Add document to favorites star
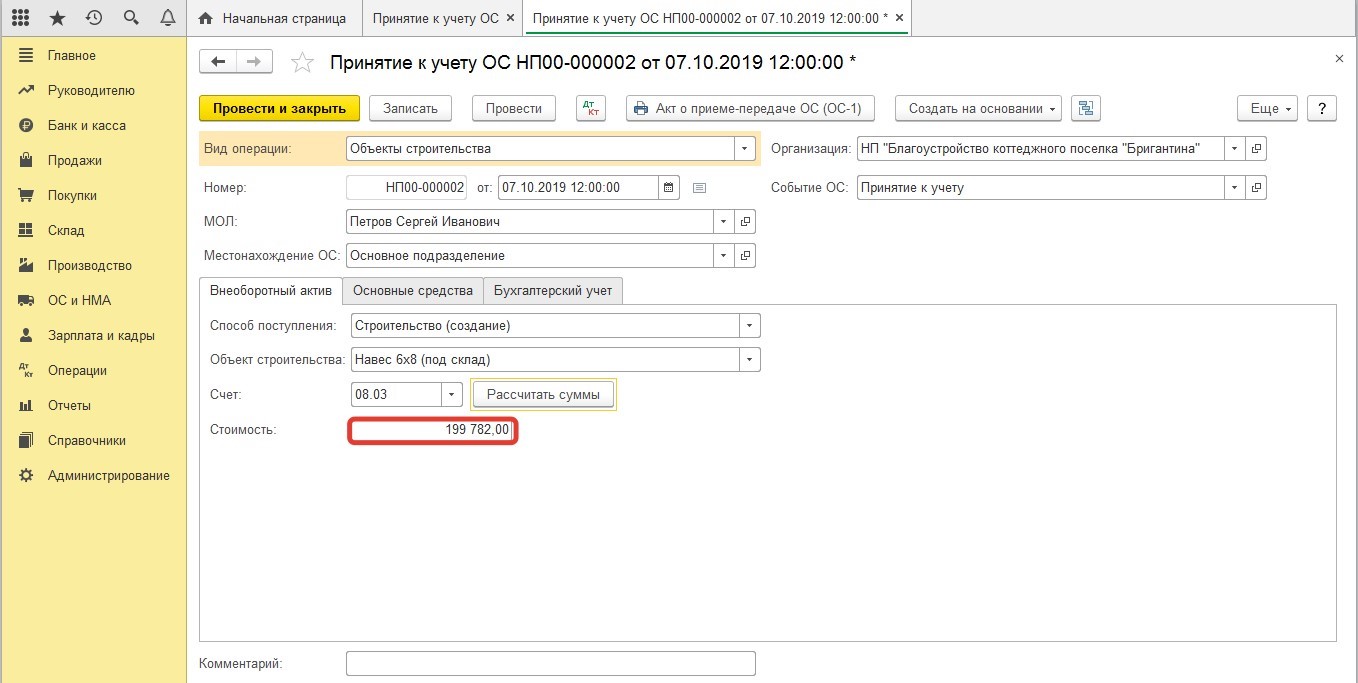 [x=301, y=63]
